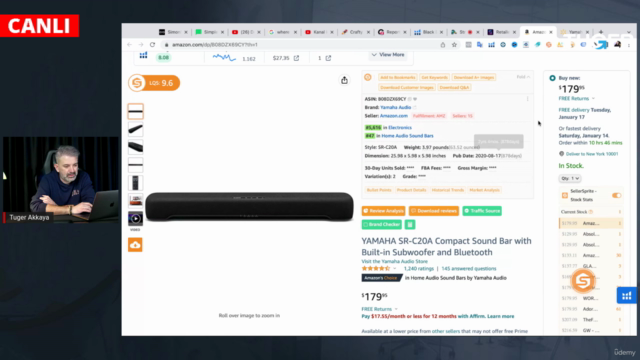Click Deliver to New York 10001
640x360 pixels.
tap(592, 154)
